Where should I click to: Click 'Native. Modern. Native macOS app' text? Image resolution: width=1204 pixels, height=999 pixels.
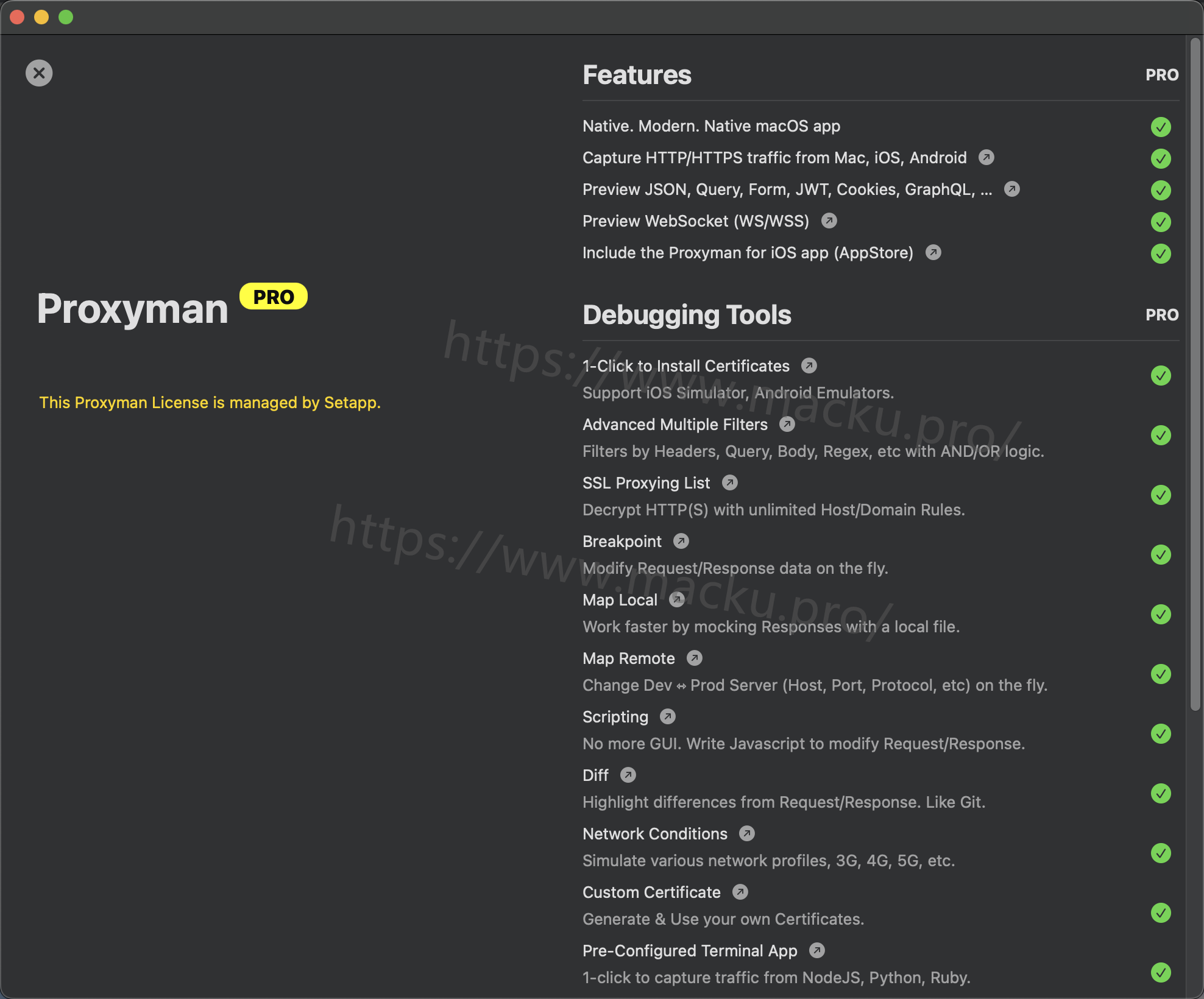tap(711, 126)
